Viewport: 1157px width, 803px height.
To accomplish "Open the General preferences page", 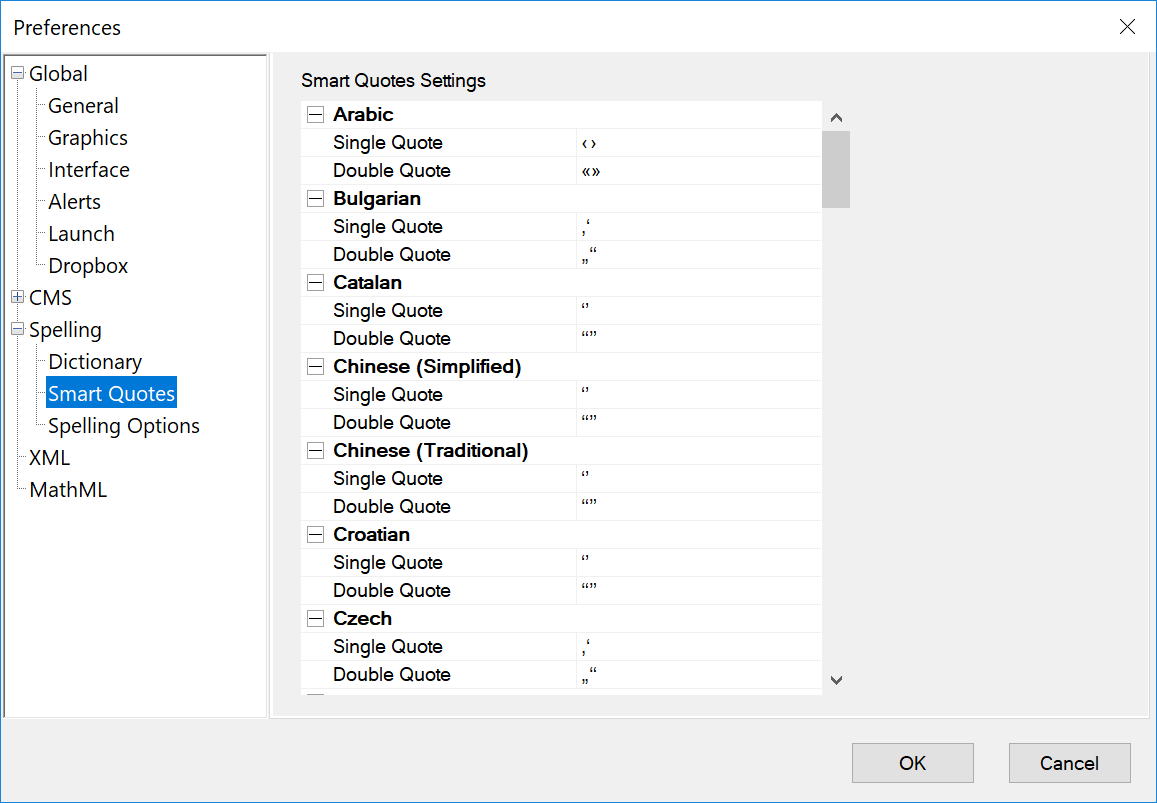I will [82, 105].
